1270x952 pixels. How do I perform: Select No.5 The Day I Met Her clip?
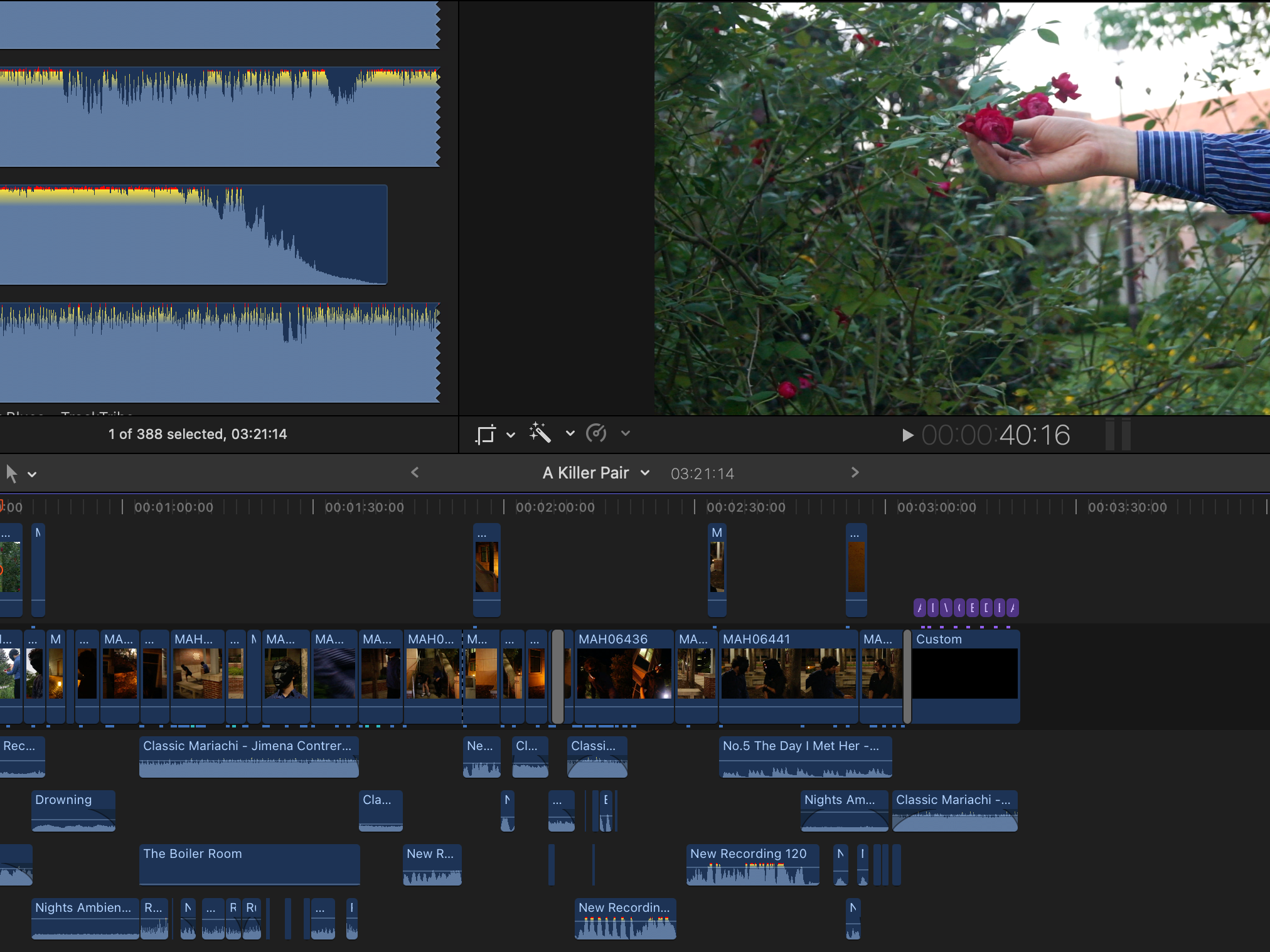804,756
